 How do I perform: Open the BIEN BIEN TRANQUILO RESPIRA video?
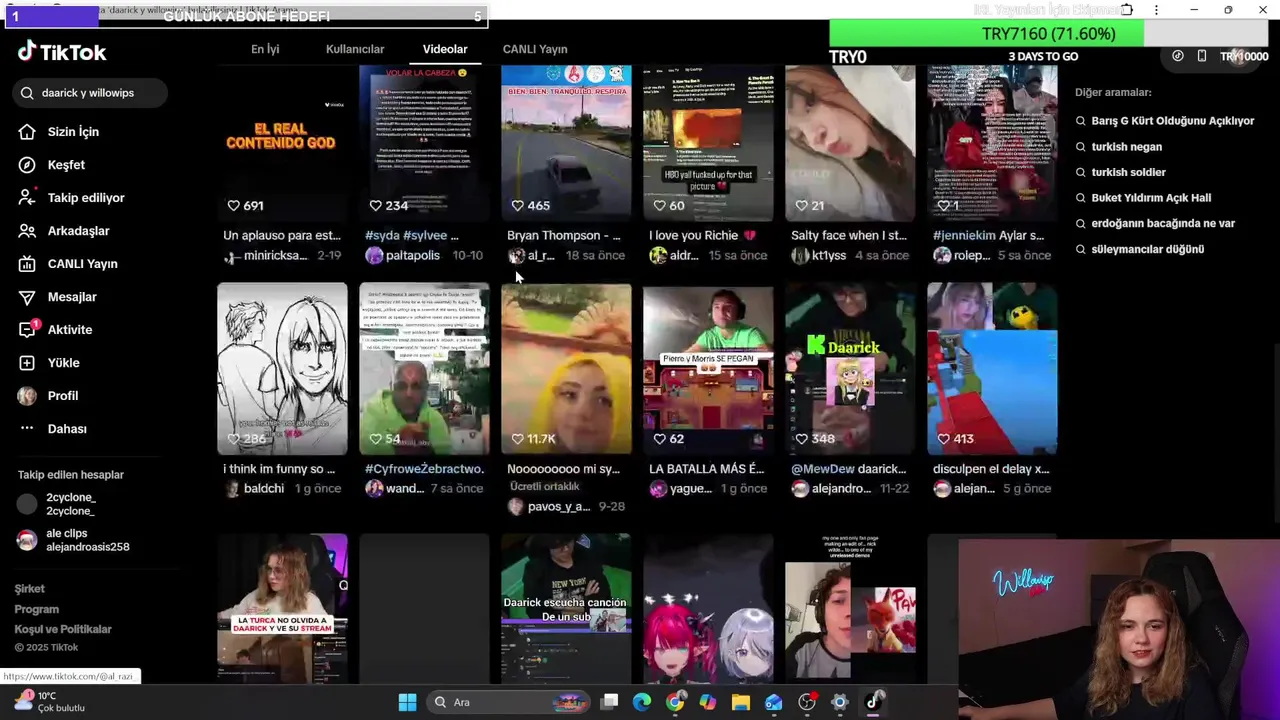pos(566,143)
